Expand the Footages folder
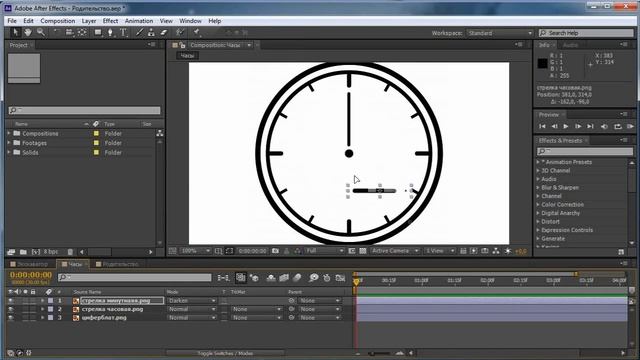The height and width of the screenshot is (360, 640). (x=9, y=143)
